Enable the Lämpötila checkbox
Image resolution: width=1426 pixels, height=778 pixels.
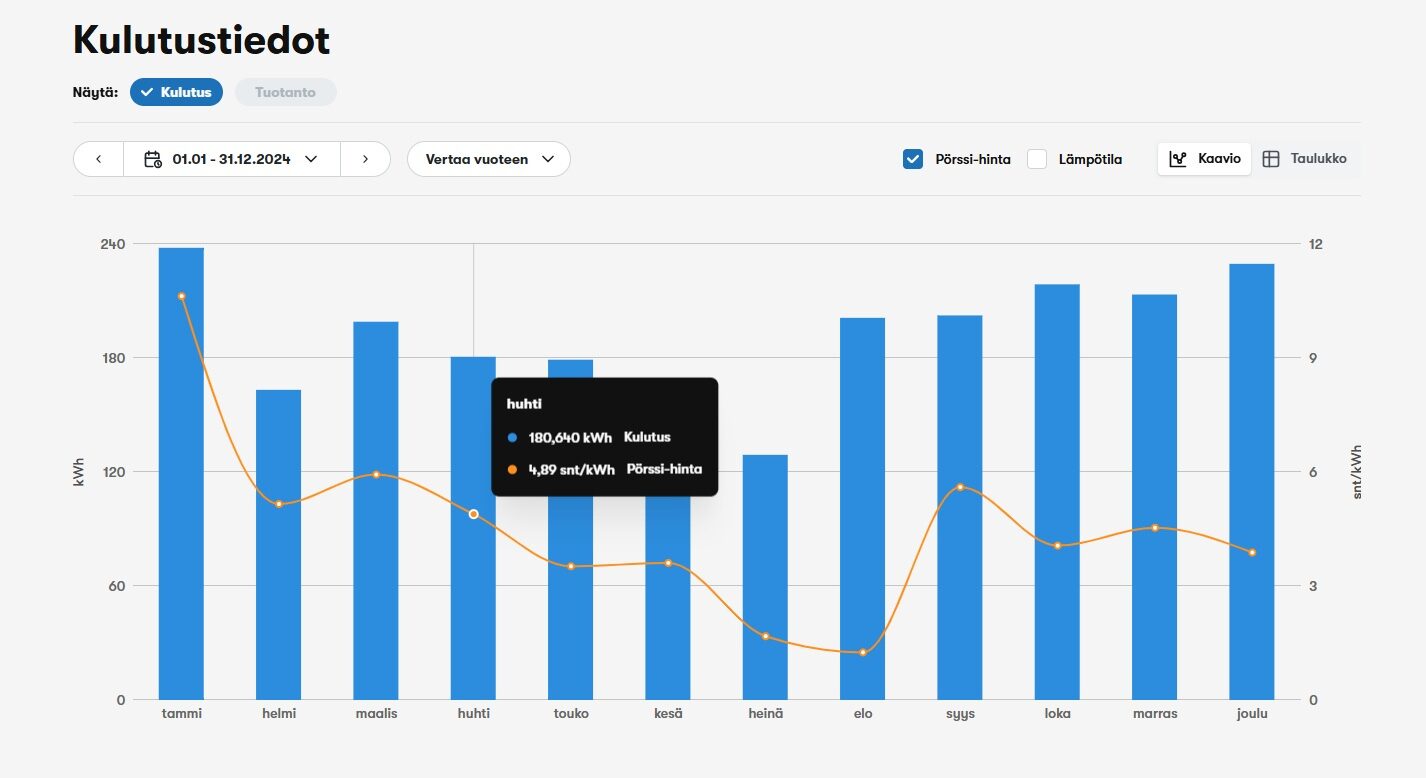pyautogui.click(x=1037, y=159)
